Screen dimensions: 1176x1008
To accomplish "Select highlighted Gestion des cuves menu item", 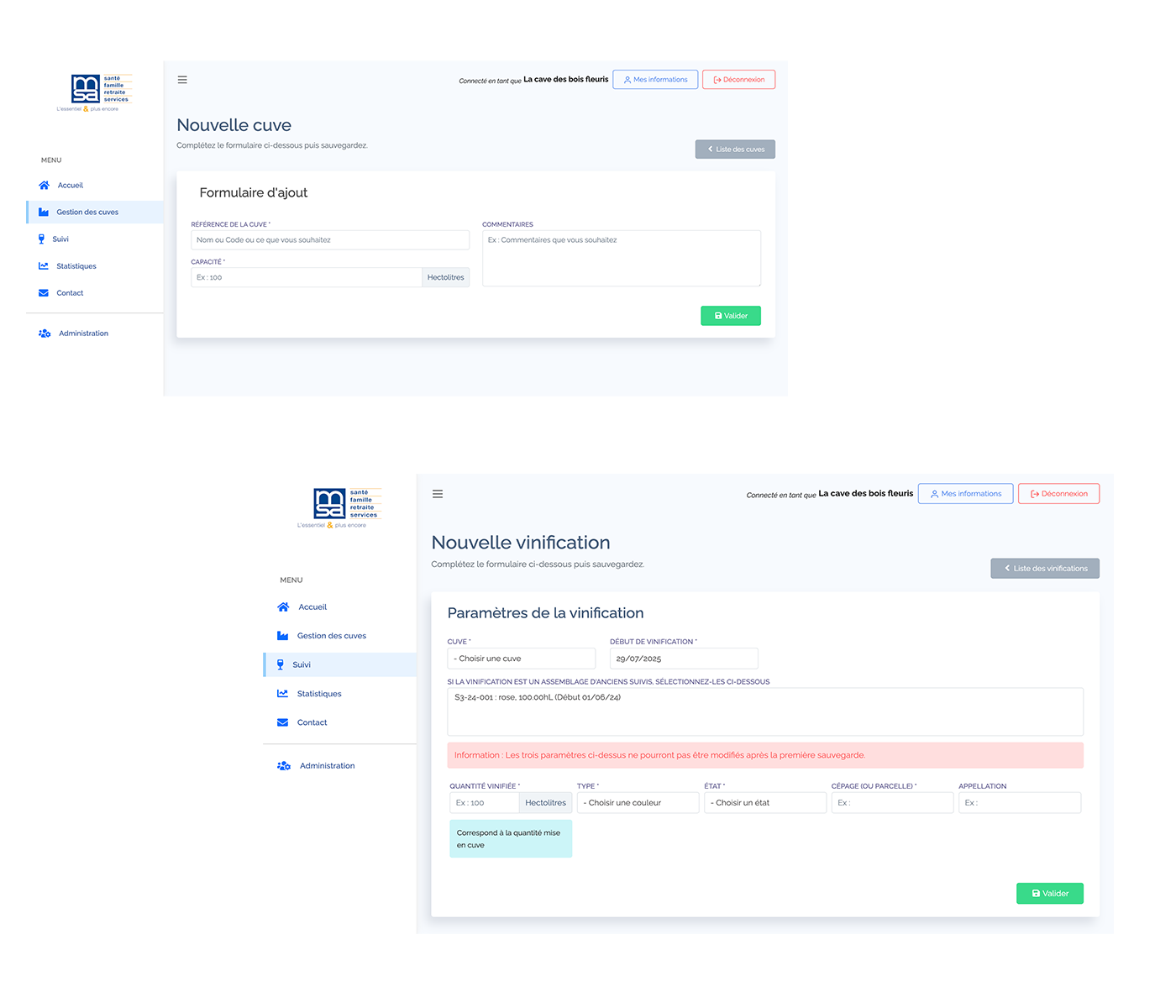I will (87, 213).
